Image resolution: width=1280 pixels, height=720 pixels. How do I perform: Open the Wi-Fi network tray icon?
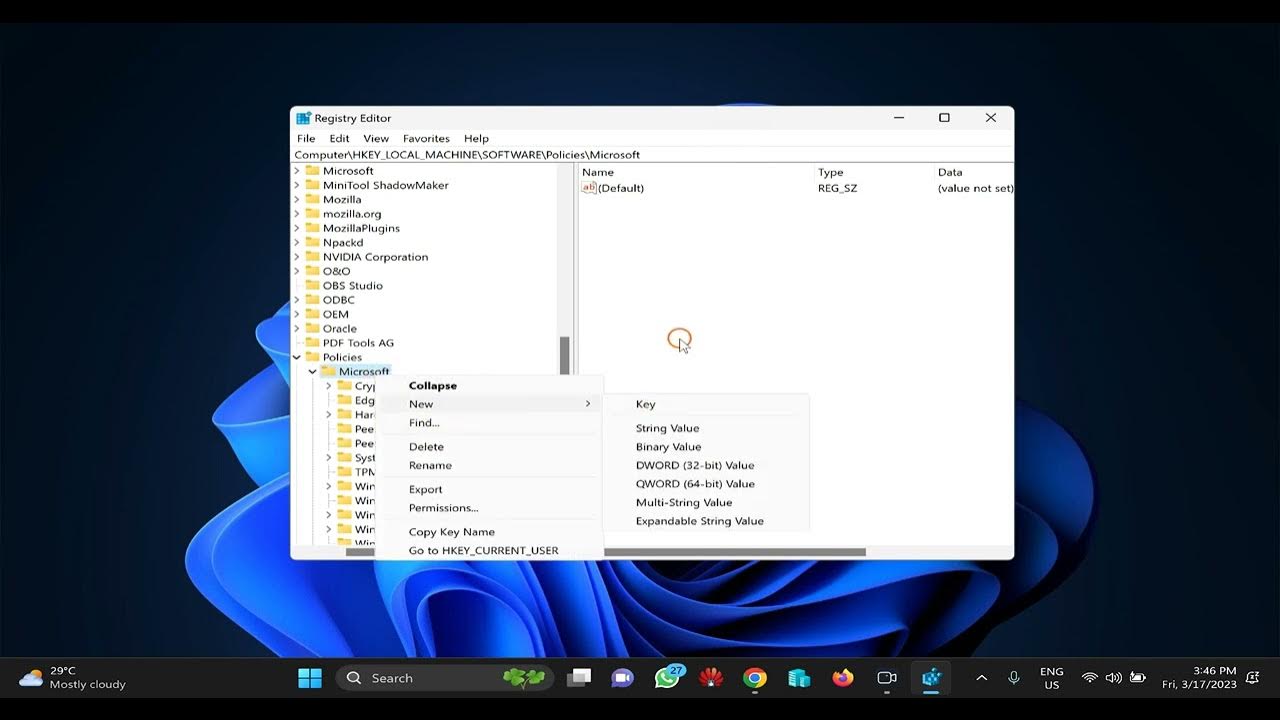[x=1090, y=678]
